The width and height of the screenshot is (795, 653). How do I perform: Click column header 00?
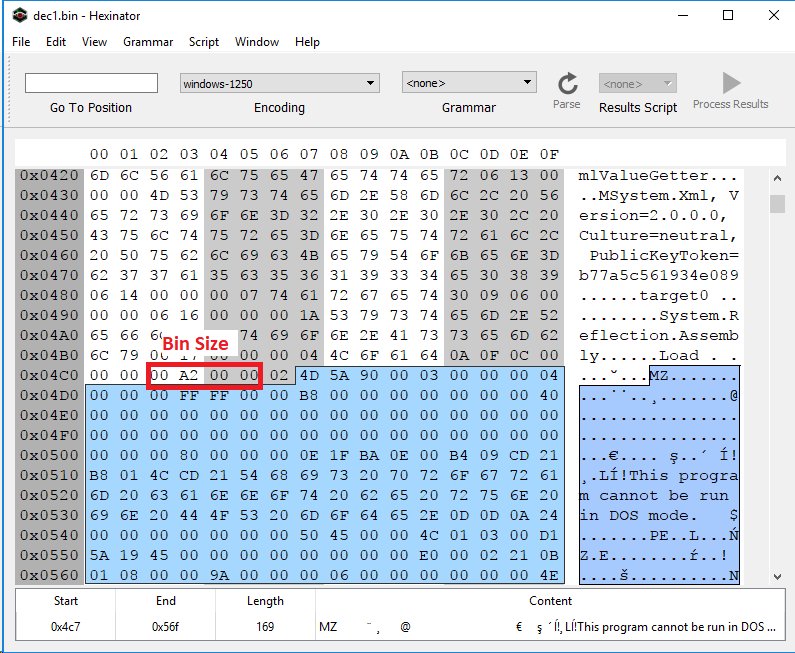click(x=99, y=154)
